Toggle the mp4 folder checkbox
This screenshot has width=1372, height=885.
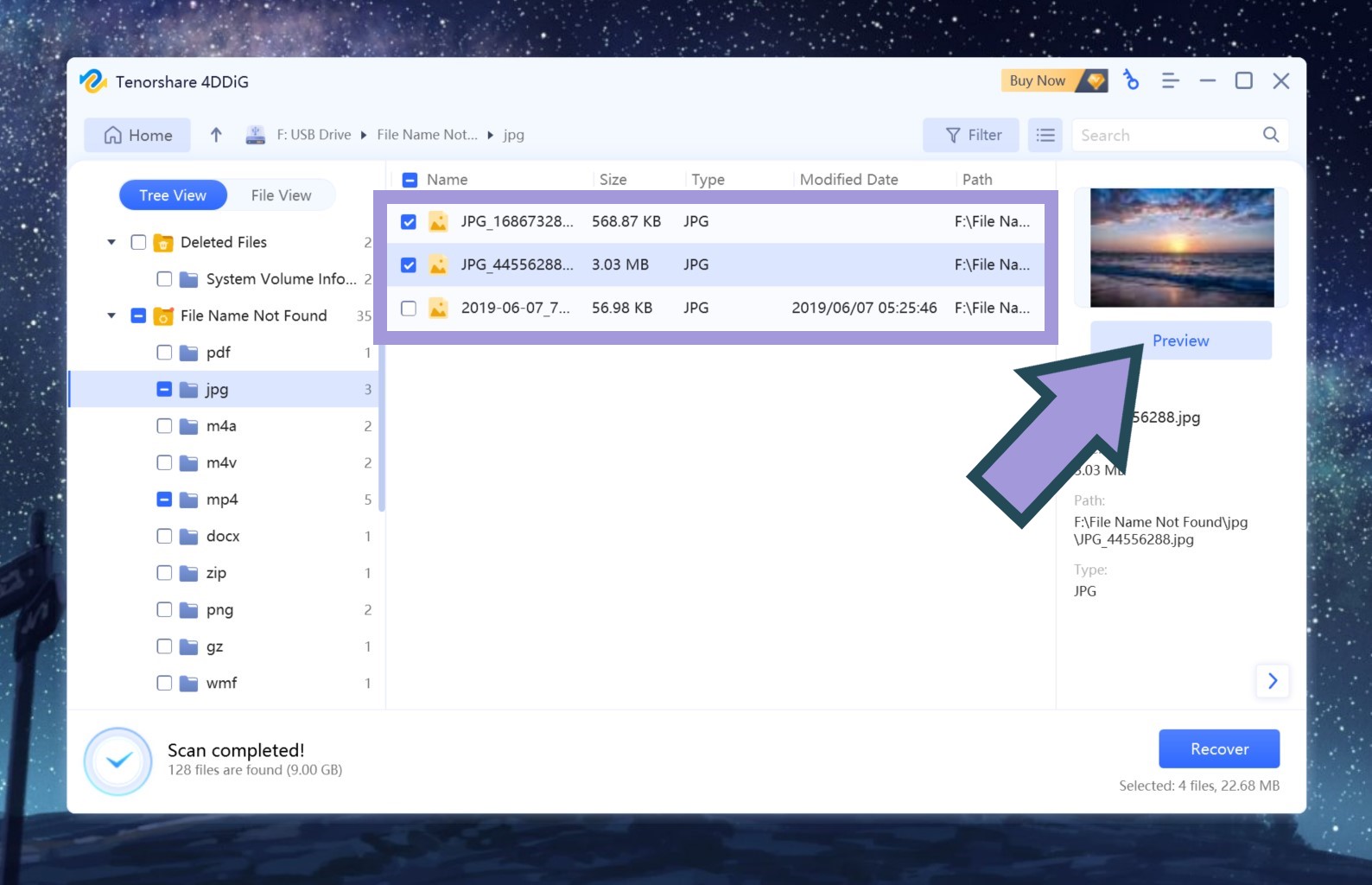164,500
